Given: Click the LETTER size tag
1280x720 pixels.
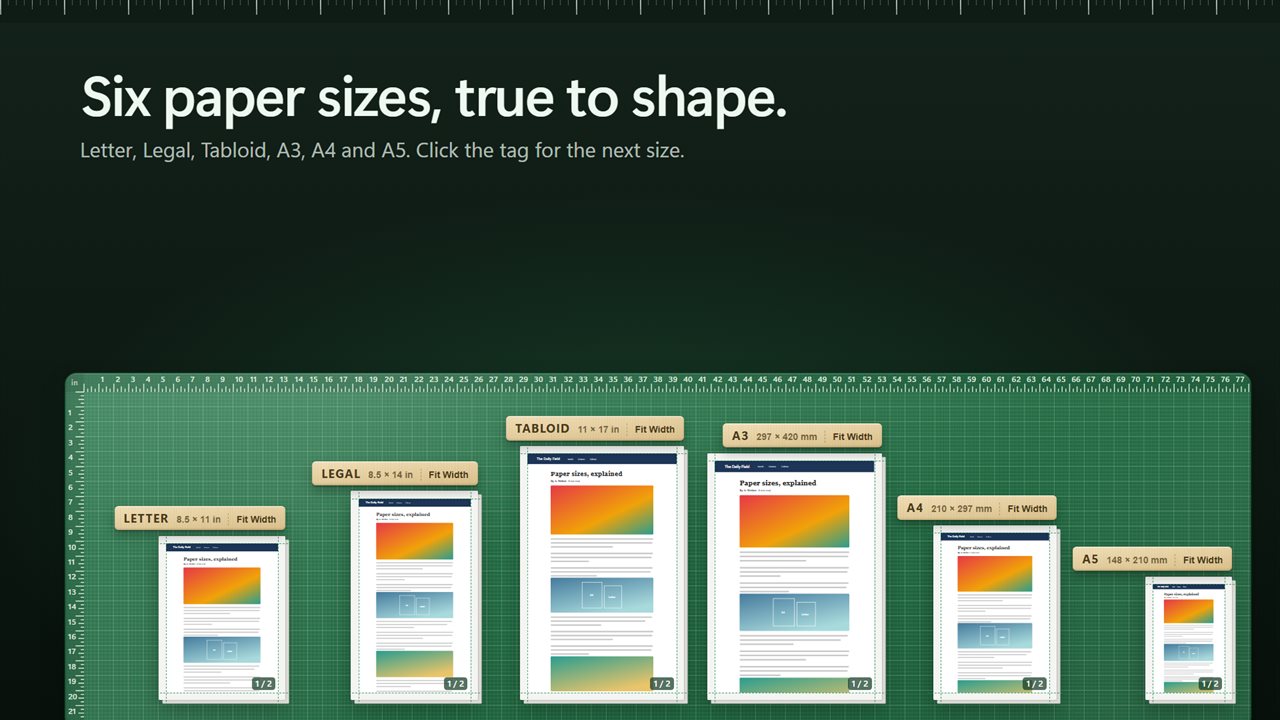Looking at the screenshot, I should click(x=172, y=519).
